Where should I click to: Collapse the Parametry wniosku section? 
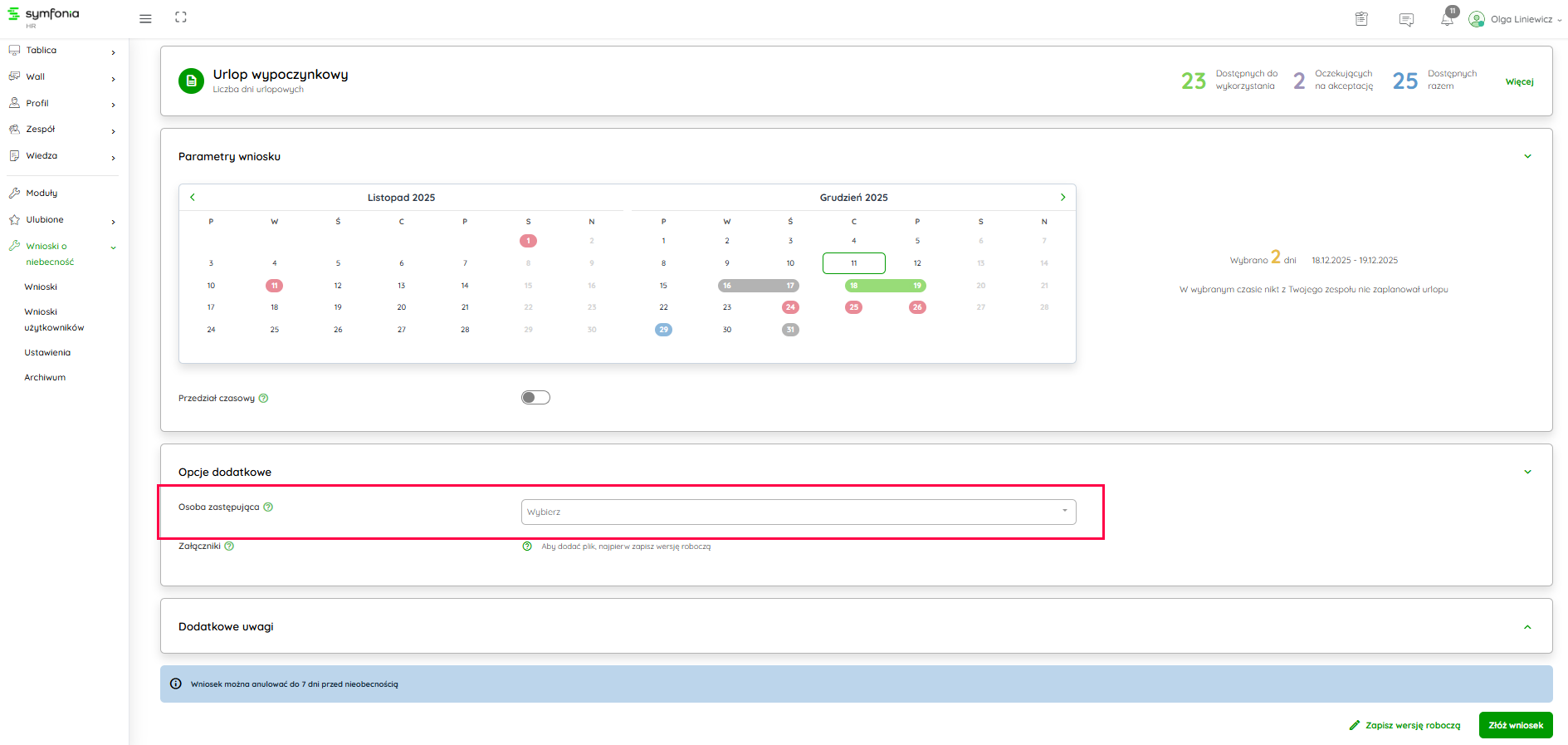click(1527, 156)
